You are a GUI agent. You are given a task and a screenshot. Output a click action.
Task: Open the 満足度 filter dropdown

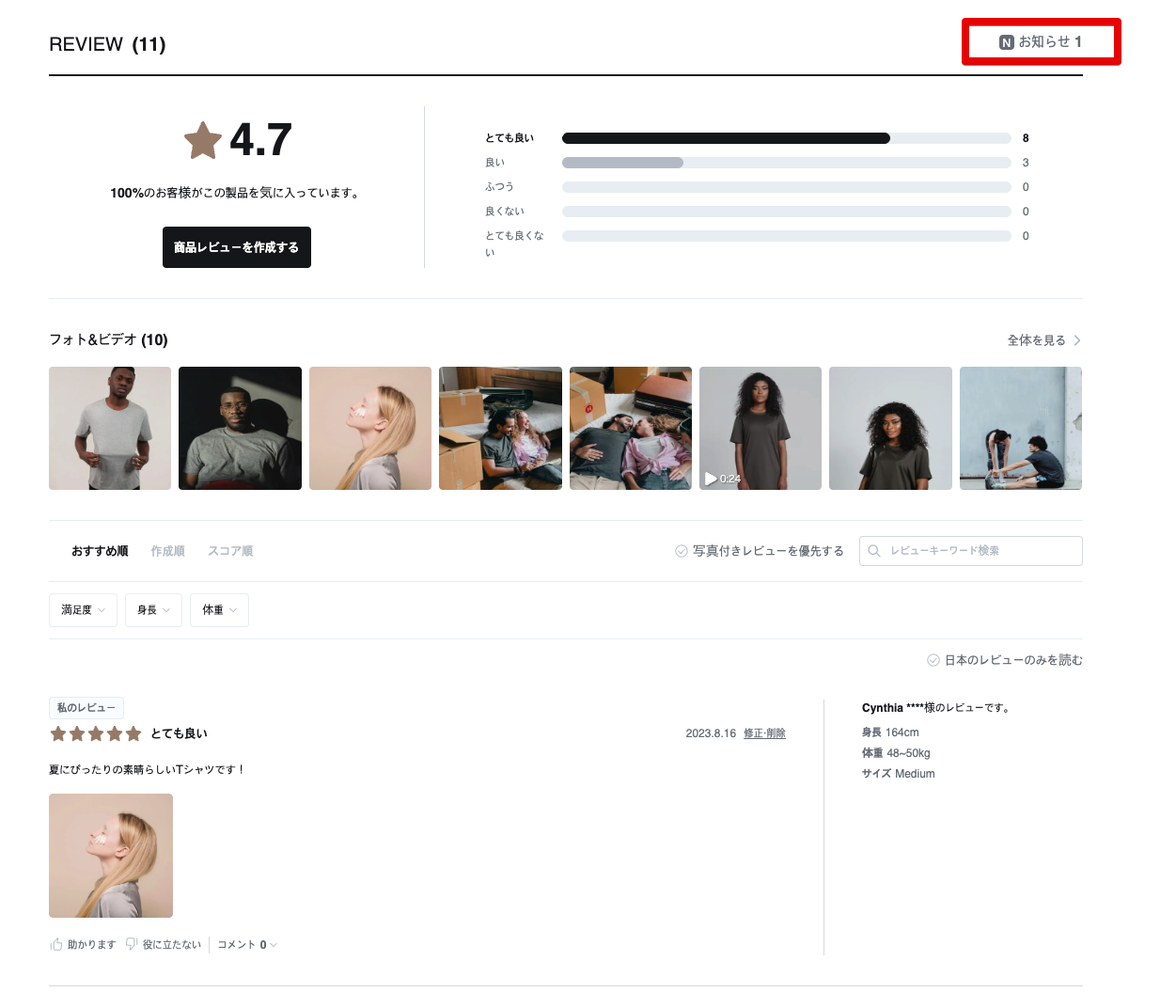[x=83, y=610]
